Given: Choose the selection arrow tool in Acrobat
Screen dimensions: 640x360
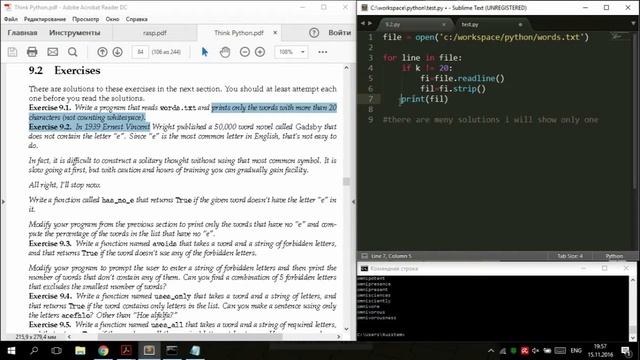Looking at the screenshot, I should (204, 52).
